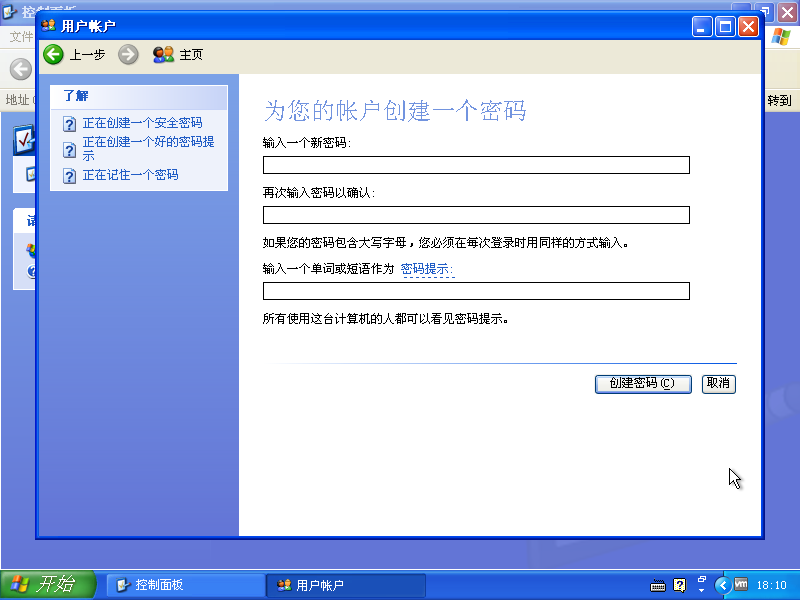The image size is (800, 600).
Task: Open the 密码提示 hint link
Action: click(x=427, y=268)
